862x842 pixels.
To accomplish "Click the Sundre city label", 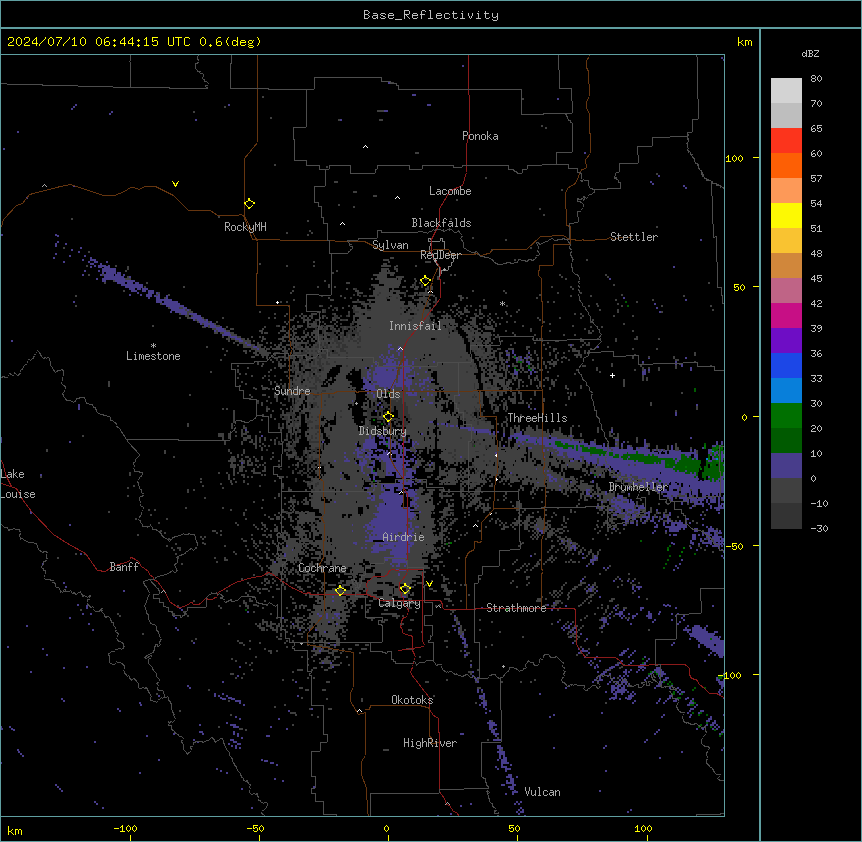I will 292,391.
